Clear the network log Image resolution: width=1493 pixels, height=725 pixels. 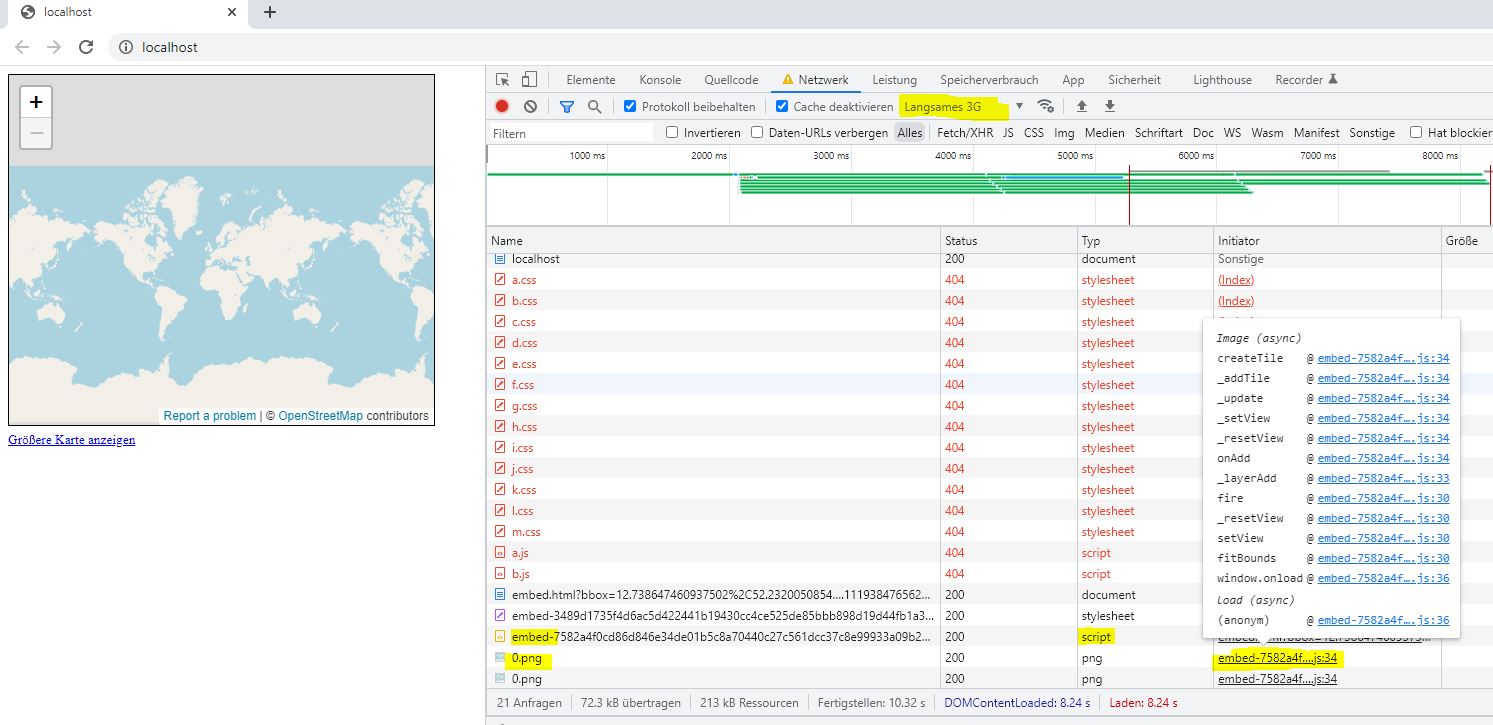tap(531, 107)
